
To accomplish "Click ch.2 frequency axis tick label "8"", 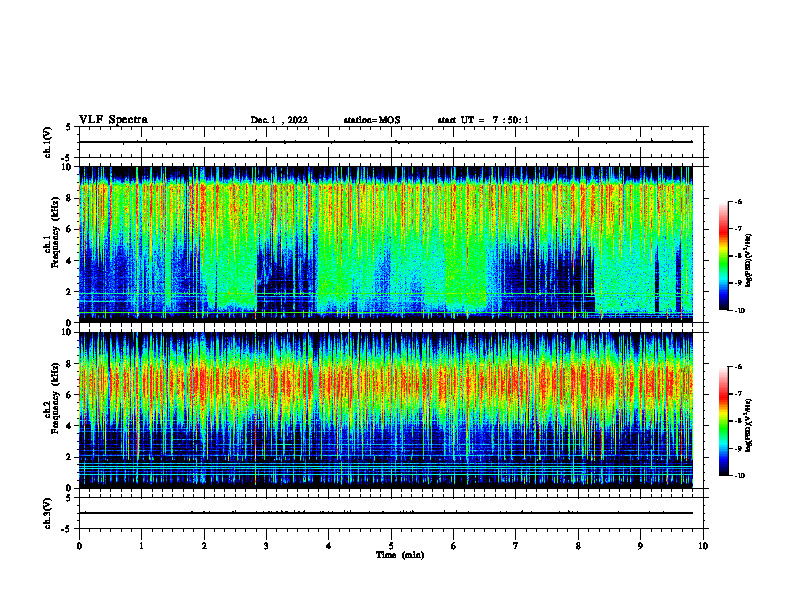I will pyautogui.click(x=70, y=364).
